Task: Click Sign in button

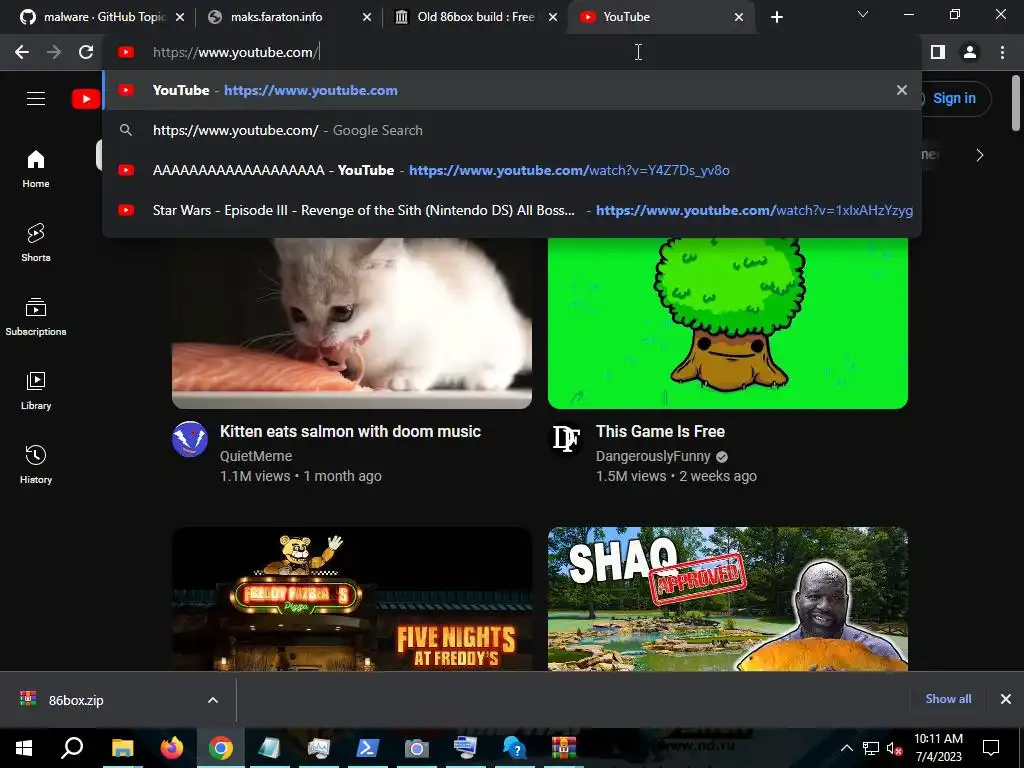Action: pos(954,99)
